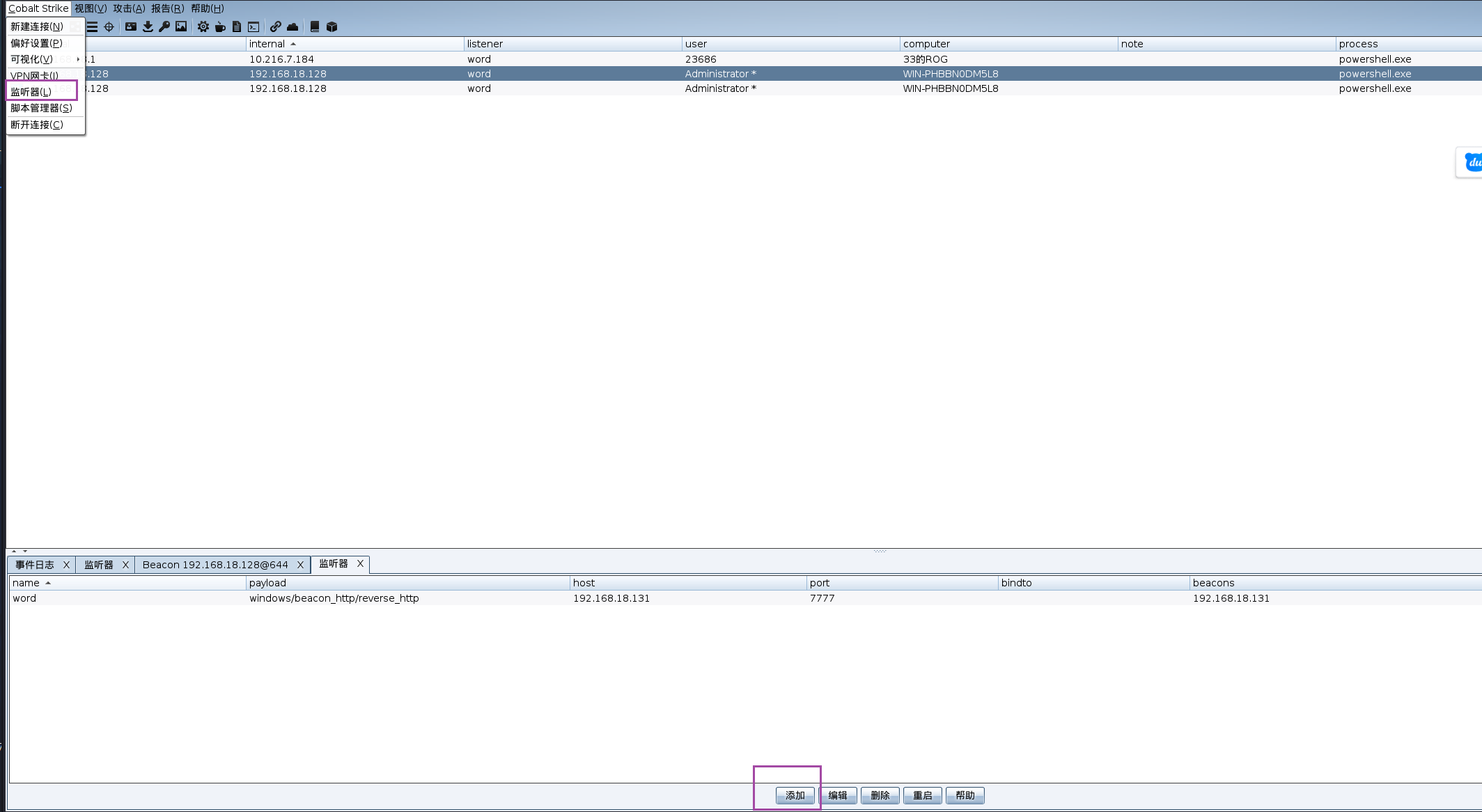Open the 攻击(A) menu
The height and width of the screenshot is (812, 1482).
coord(129,8)
